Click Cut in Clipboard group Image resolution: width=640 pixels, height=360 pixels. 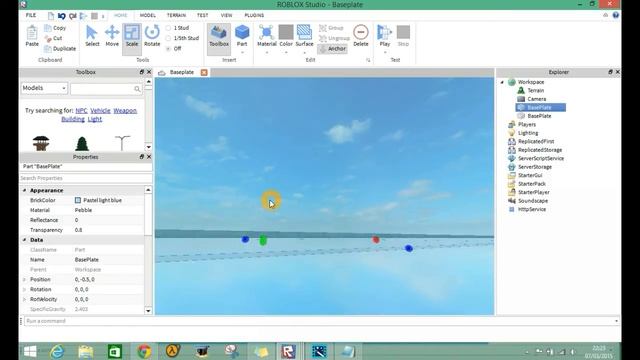click(x=53, y=38)
